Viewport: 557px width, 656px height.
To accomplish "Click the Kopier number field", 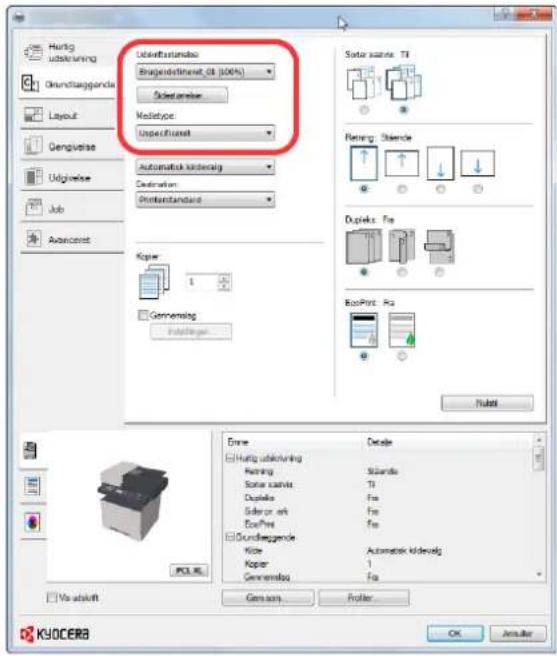I will (202, 282).
